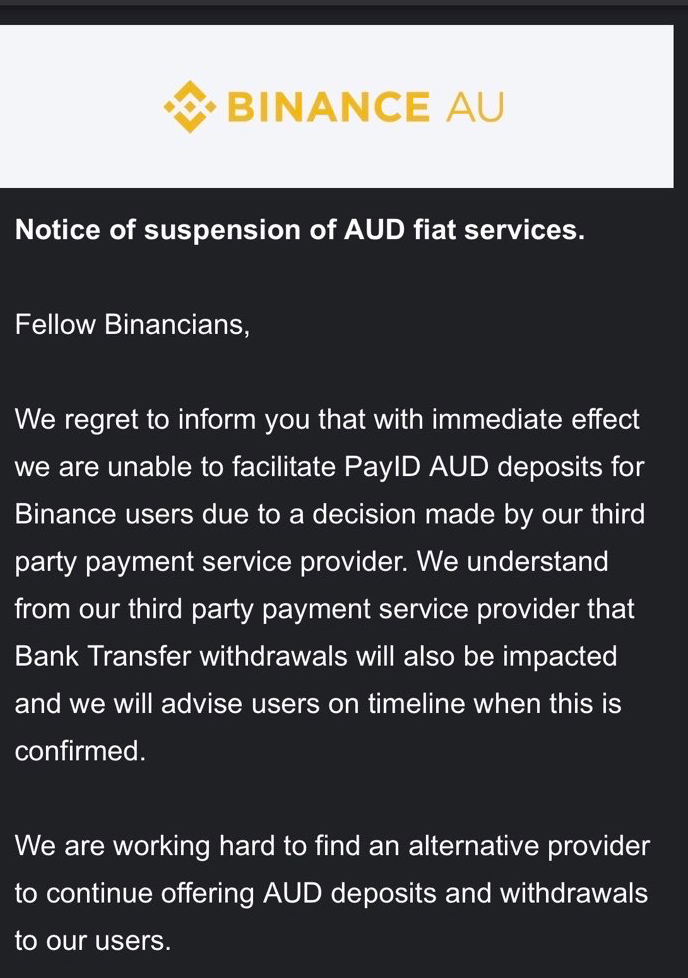This screenshot has height=978, width=688.
Task: Click the final line 'to our users.'
Action: [93, 941]
